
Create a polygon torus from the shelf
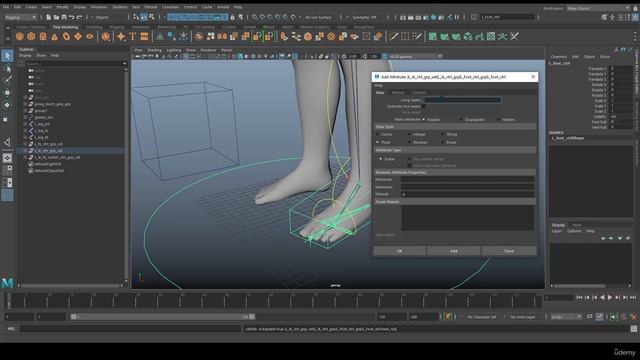click(66, 37)
